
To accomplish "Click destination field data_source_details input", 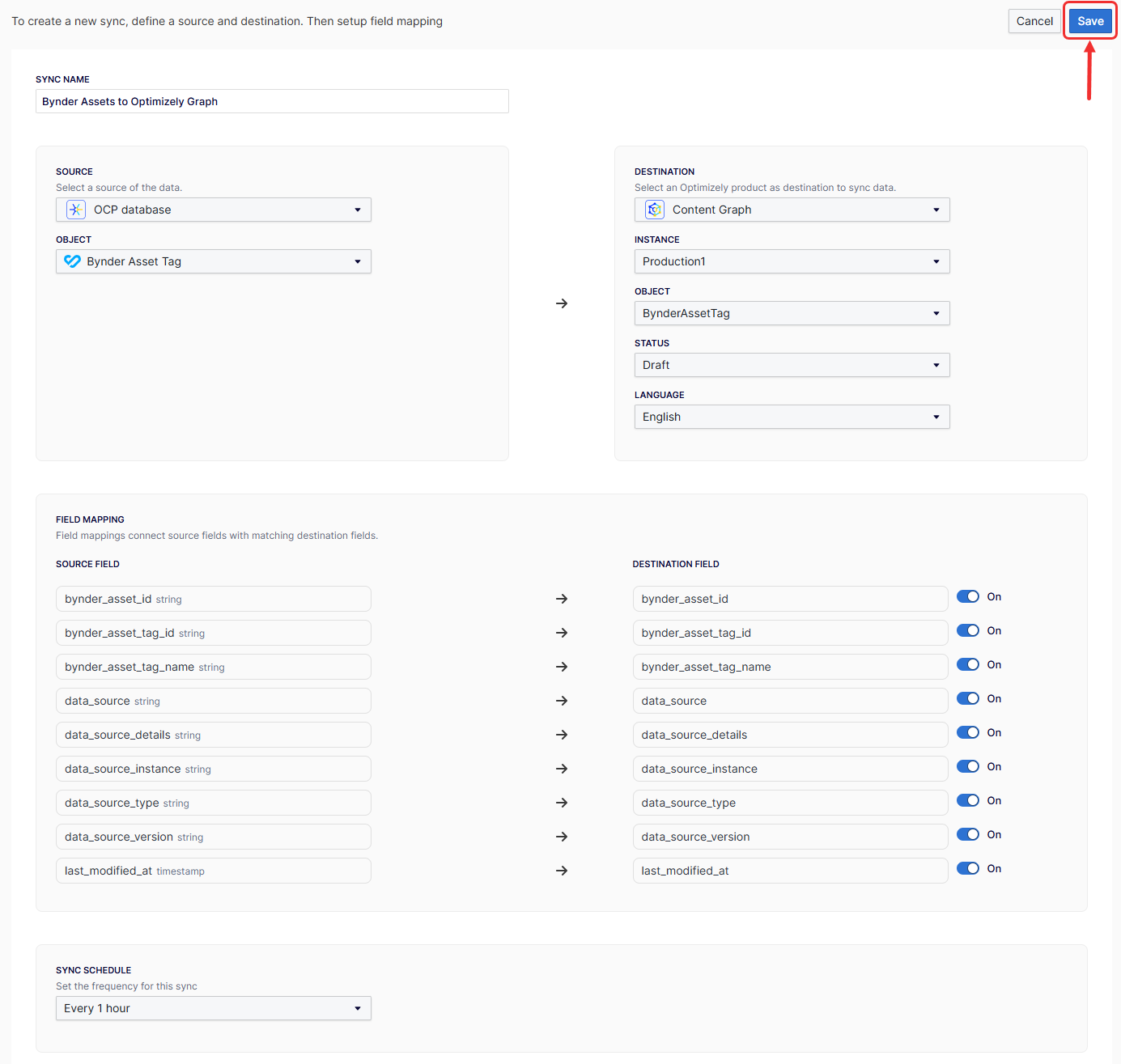I will click(x=790, y=735).
